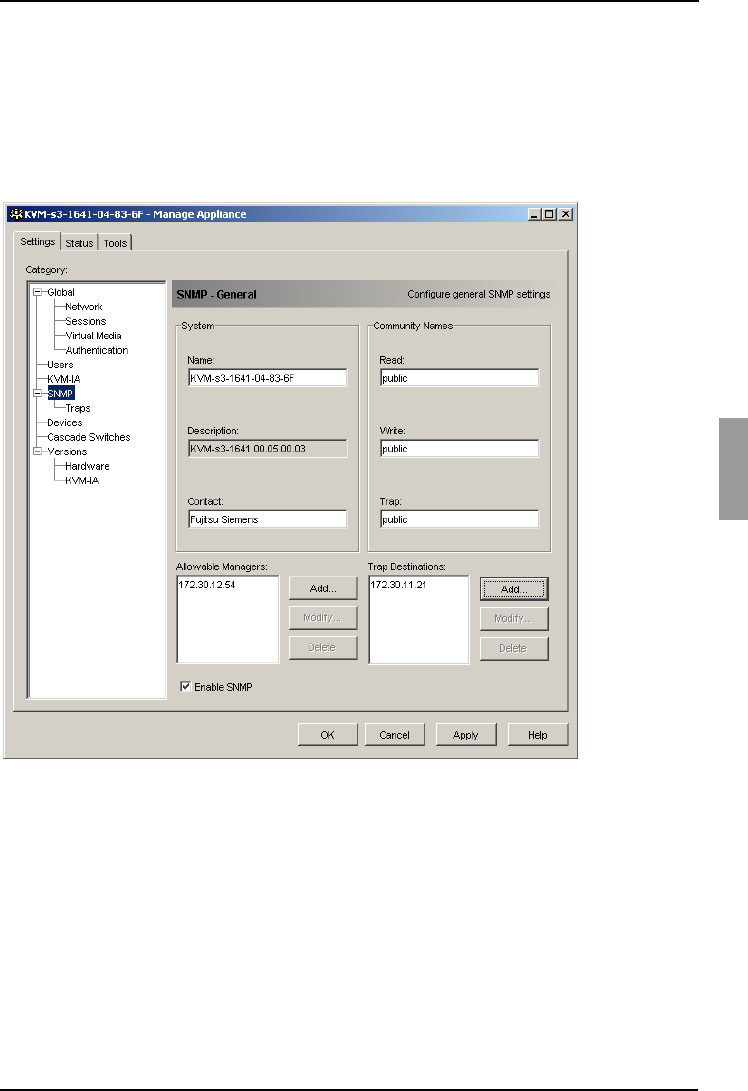The height and width of the screenshot is (1091, 748).
Task: Close the Manage Appliance window
Action: click(566, 214)
